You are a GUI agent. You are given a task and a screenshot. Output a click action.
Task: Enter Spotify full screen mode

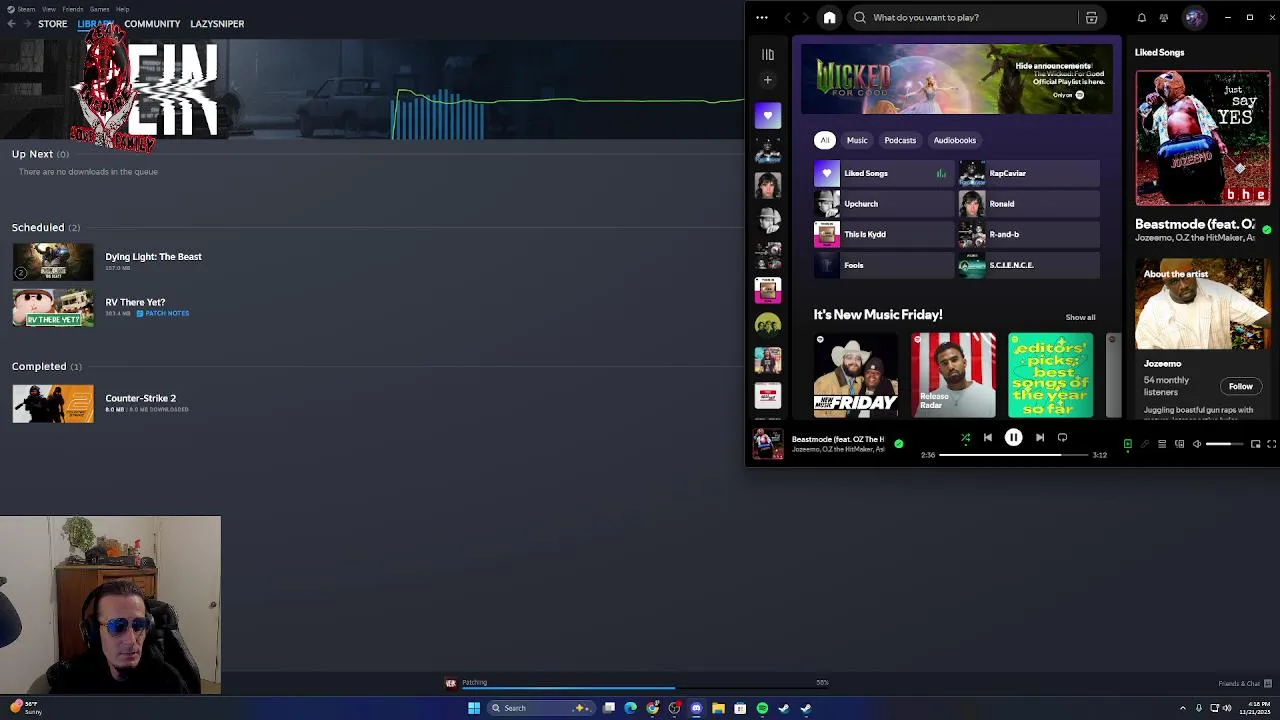click(1271, 444)
